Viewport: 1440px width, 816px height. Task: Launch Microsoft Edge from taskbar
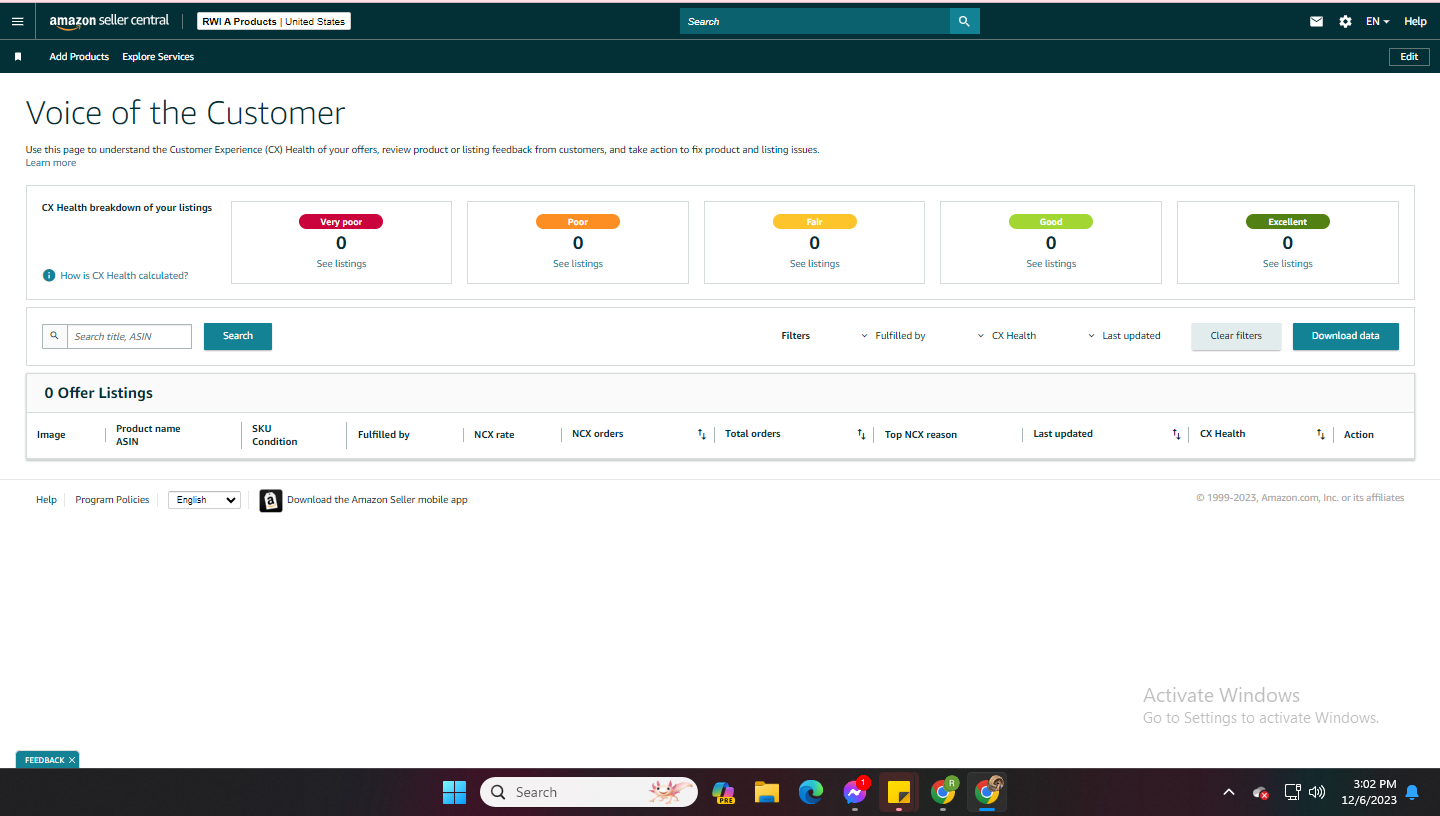pos(811,792)
